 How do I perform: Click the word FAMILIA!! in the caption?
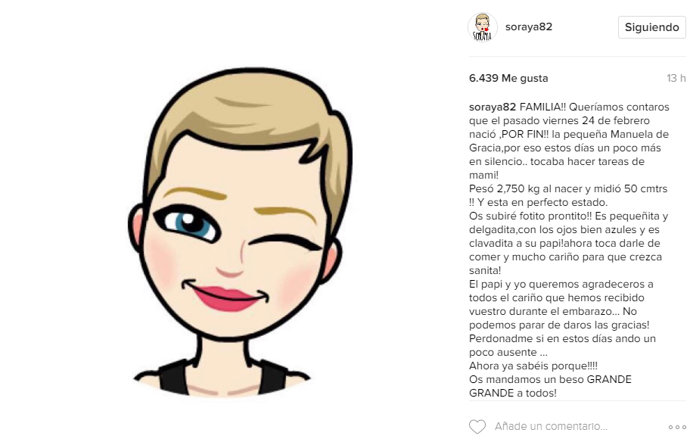pyautogui.click(x=543, y=107)
